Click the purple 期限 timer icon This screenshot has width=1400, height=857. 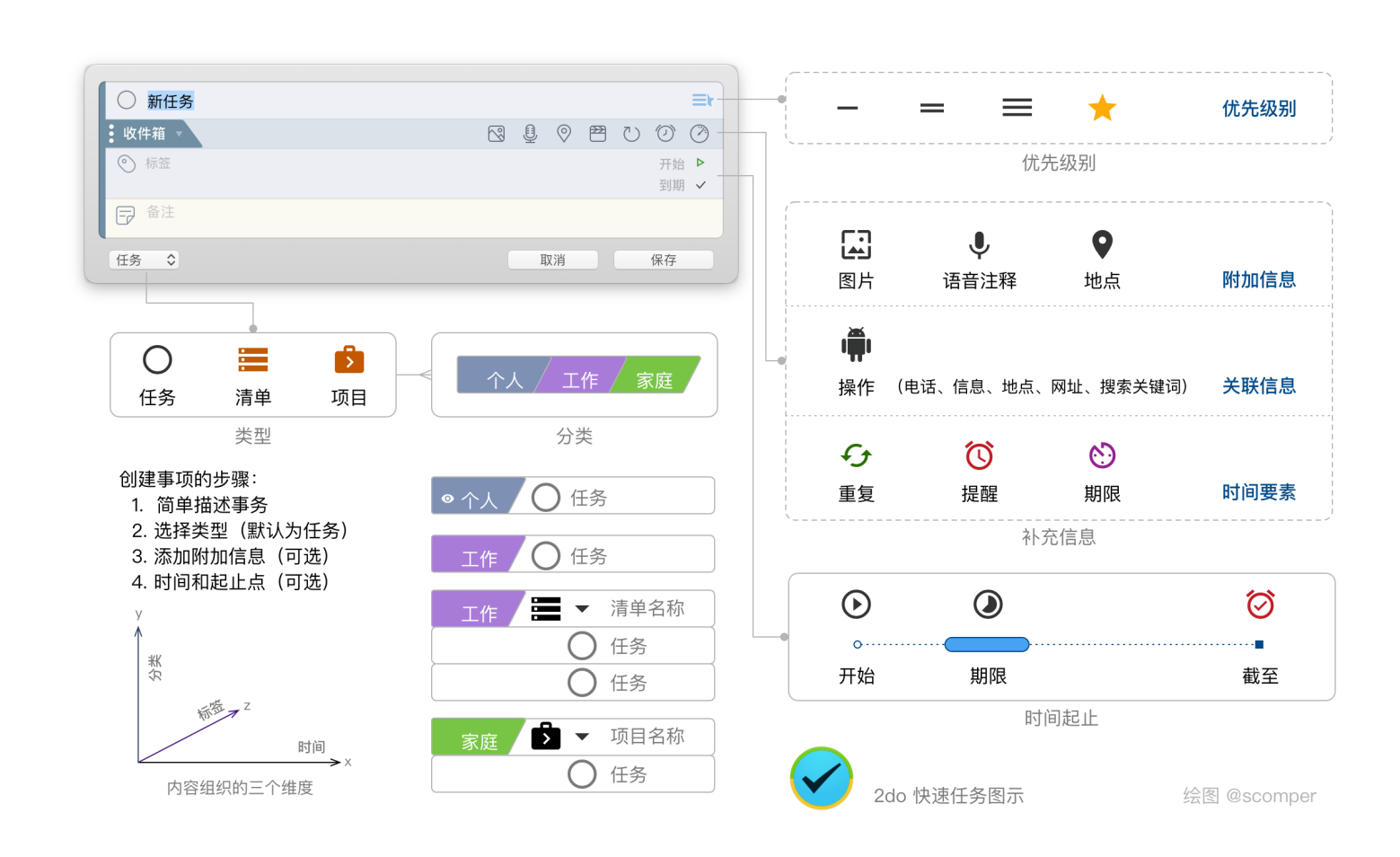[1102, 455]
